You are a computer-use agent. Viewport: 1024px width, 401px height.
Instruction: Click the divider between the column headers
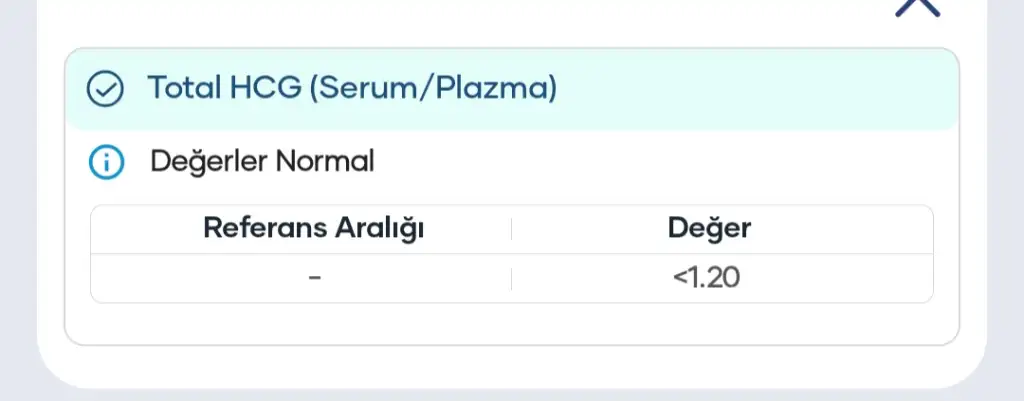pyautogui.click(x=511, y=229)
